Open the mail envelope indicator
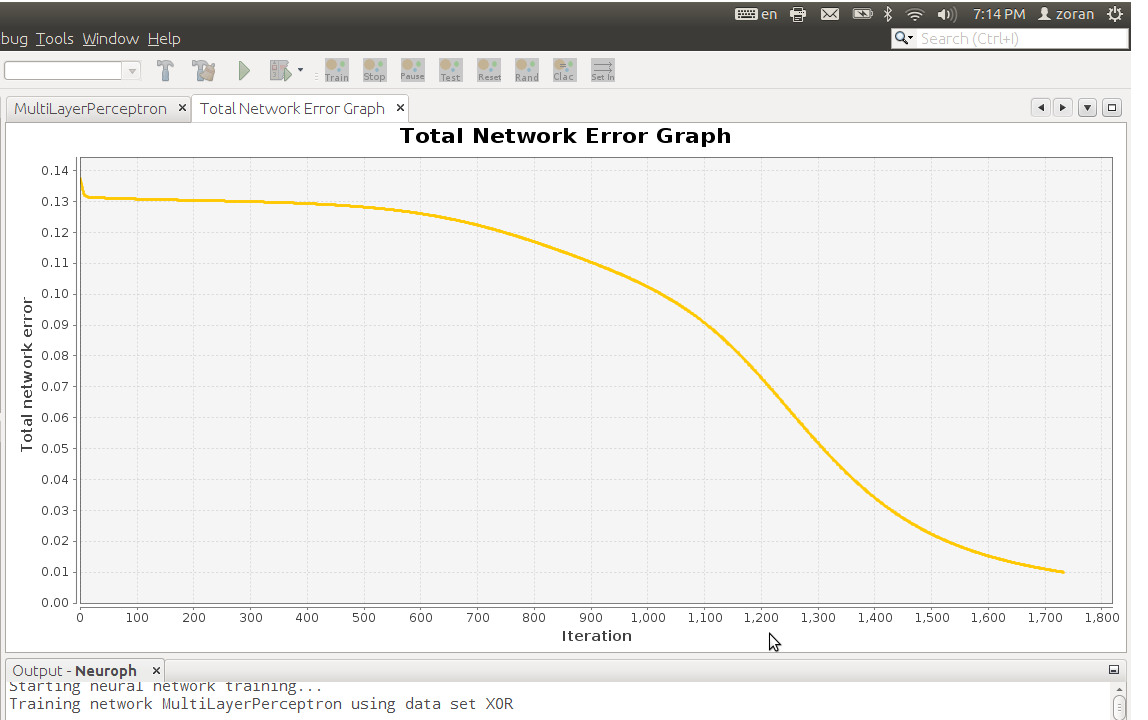 830,14
